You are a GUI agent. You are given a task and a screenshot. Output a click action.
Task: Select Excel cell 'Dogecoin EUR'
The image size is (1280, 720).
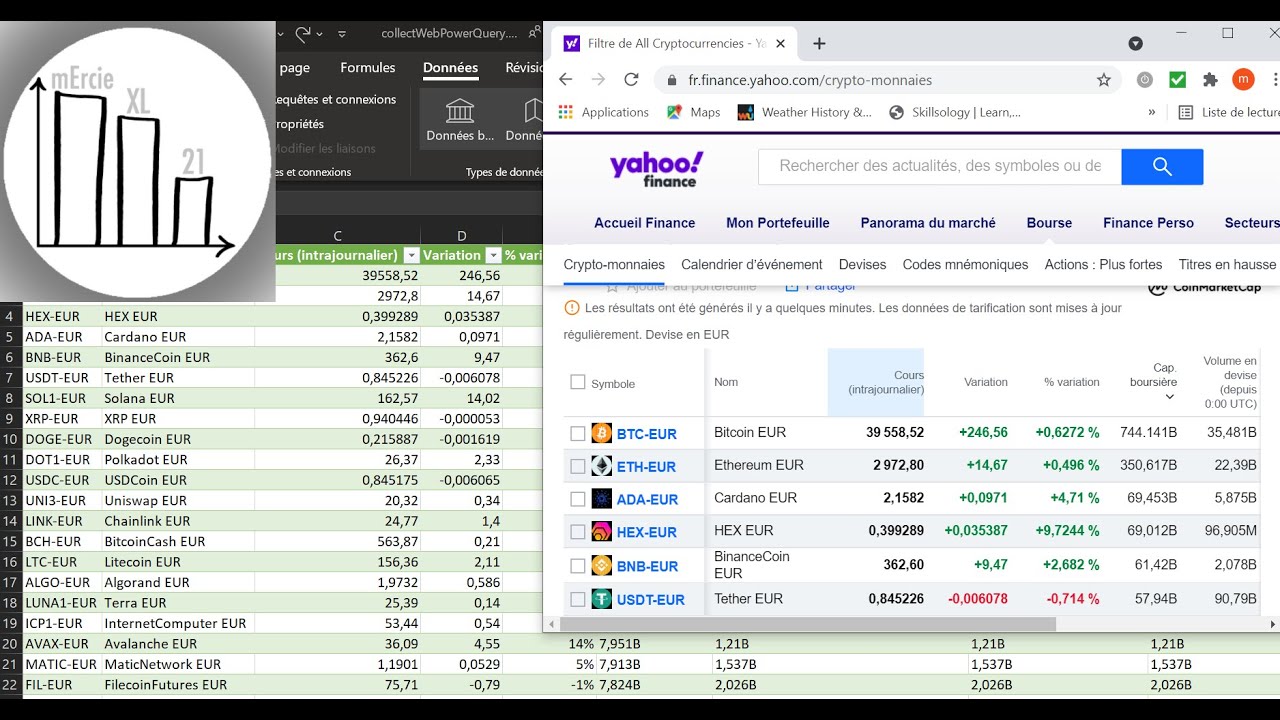click(x=178, y=439)
